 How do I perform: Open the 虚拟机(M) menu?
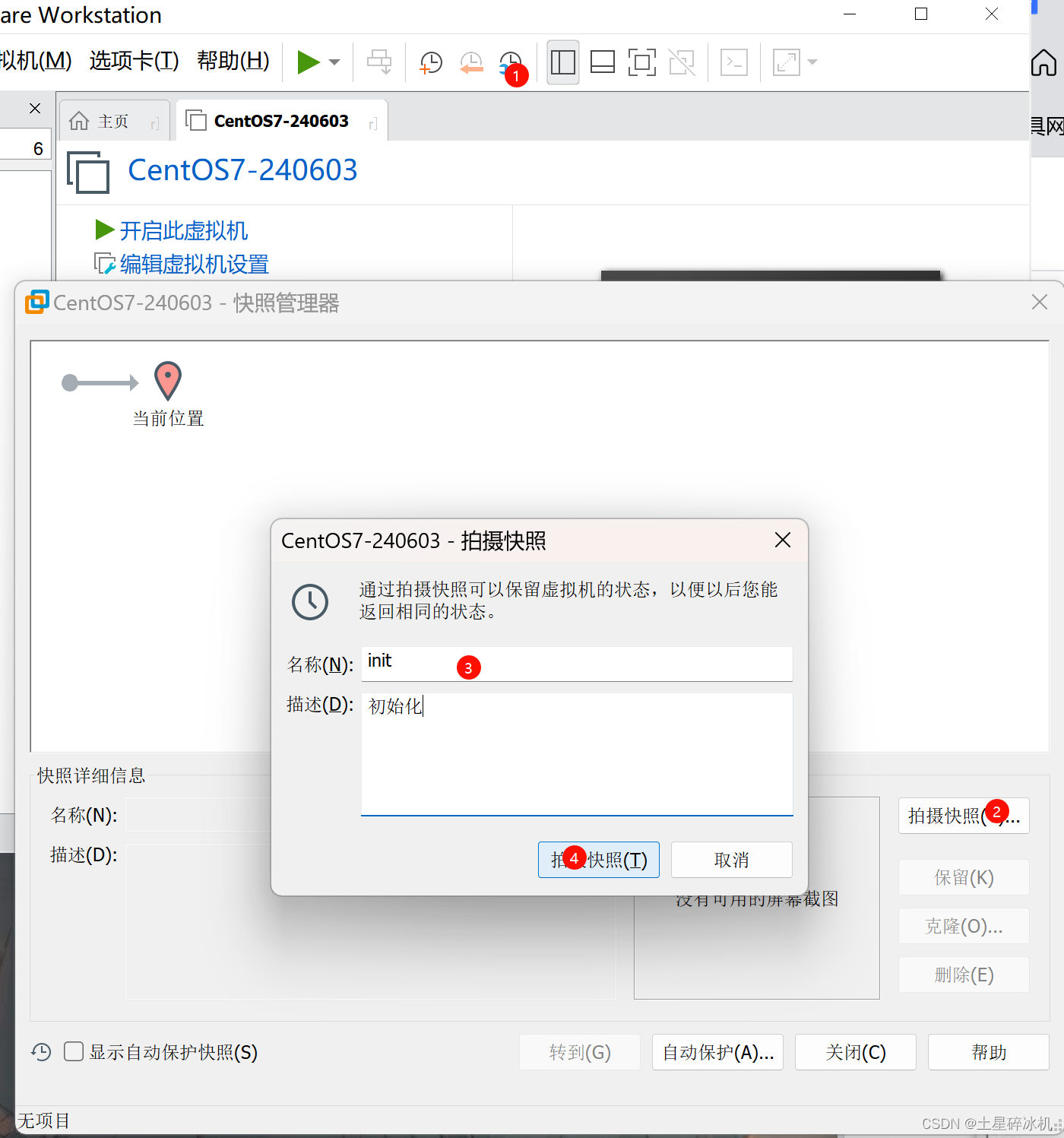tap(36, 60)
